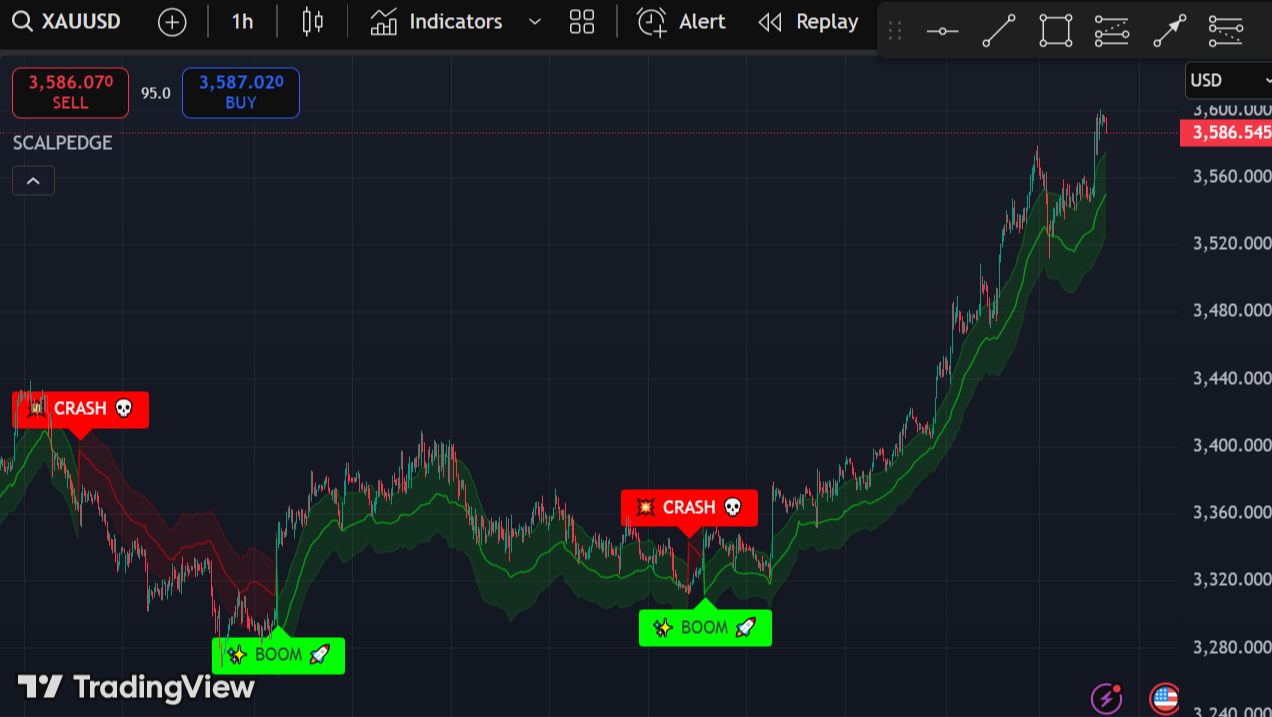Open the indicator templates grid icon
This screenshot has height=717, width=1272.
pos(581,22)
